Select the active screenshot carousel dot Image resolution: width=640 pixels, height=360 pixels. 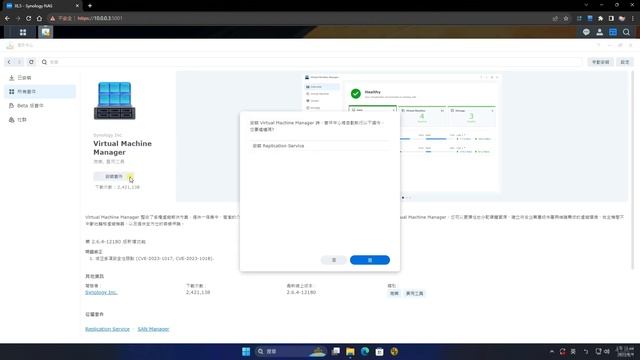click(403, 198)
